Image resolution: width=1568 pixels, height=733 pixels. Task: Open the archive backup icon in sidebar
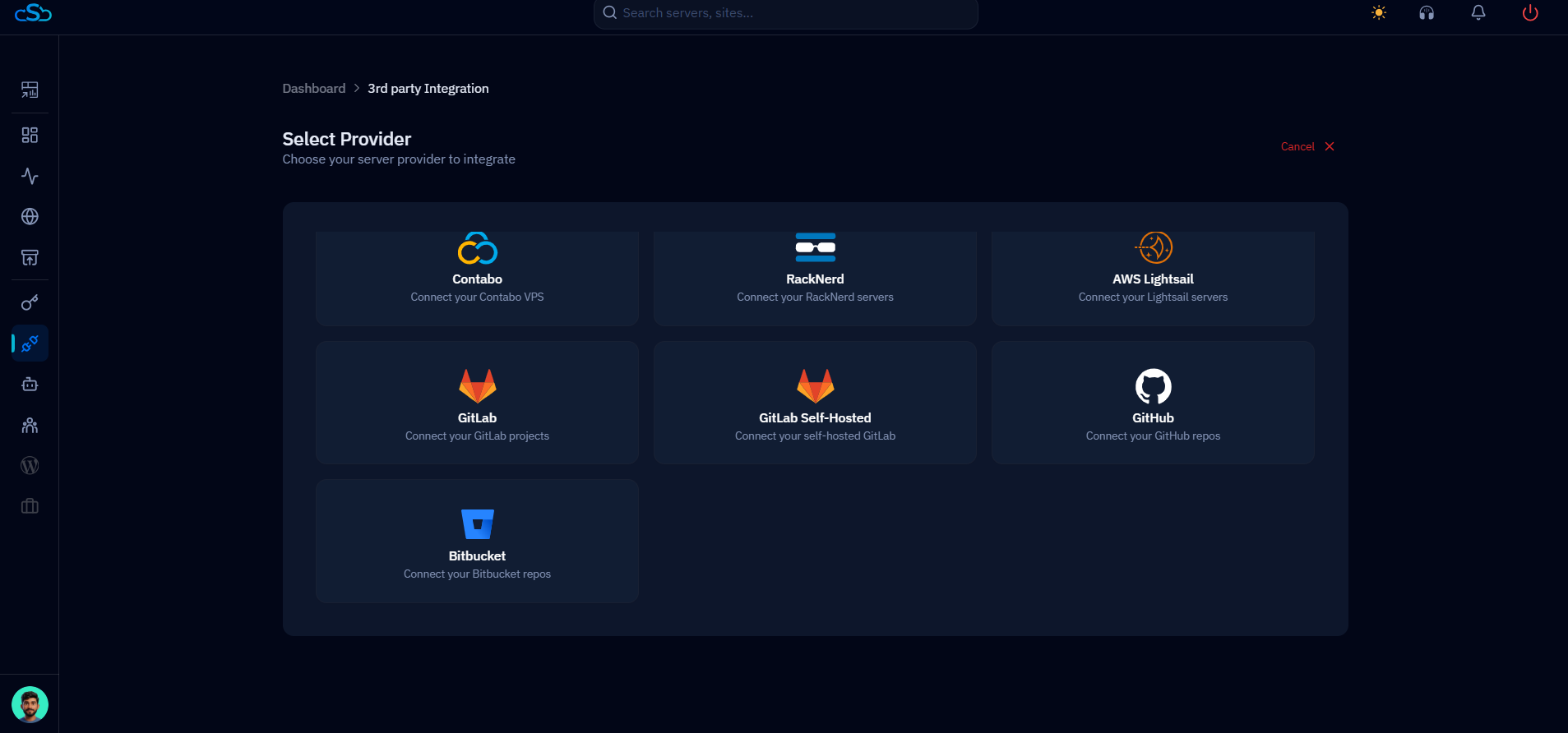(30, 257)
